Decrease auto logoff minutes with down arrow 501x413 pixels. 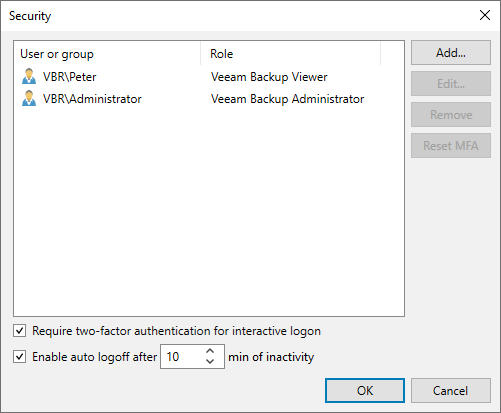210,362
